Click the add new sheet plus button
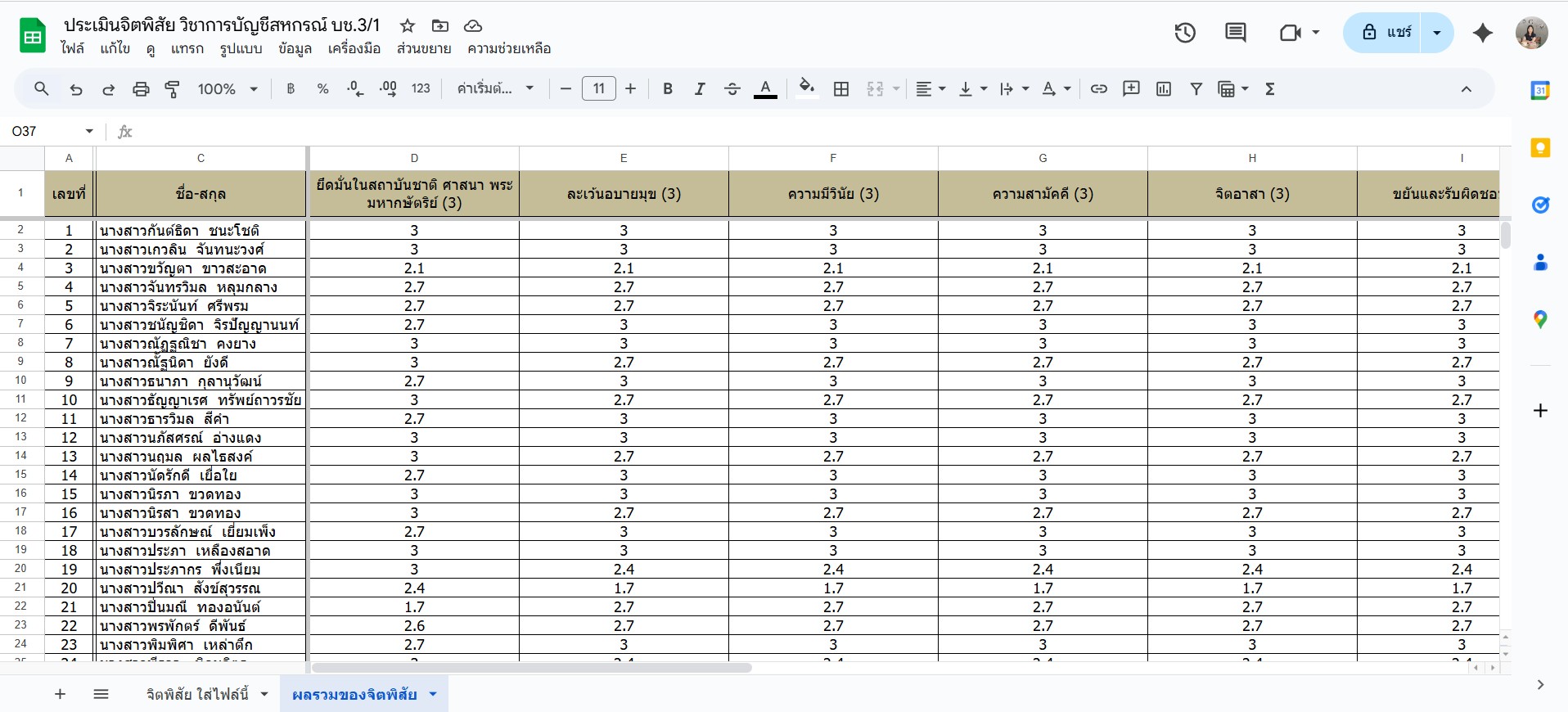This screenshot has height=712, width=1568. click(x=60, y=695)
